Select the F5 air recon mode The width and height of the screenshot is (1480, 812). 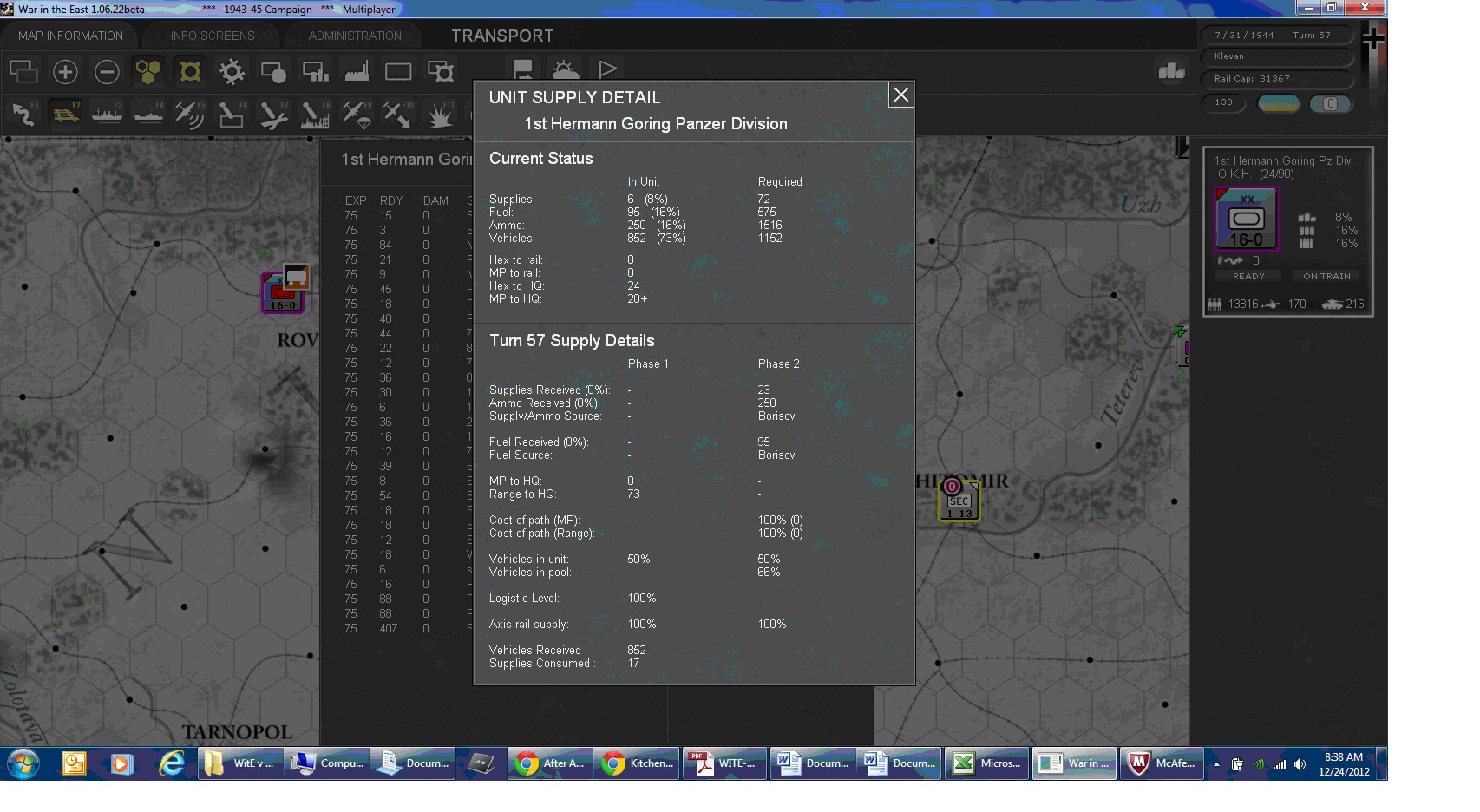[190, 115]
